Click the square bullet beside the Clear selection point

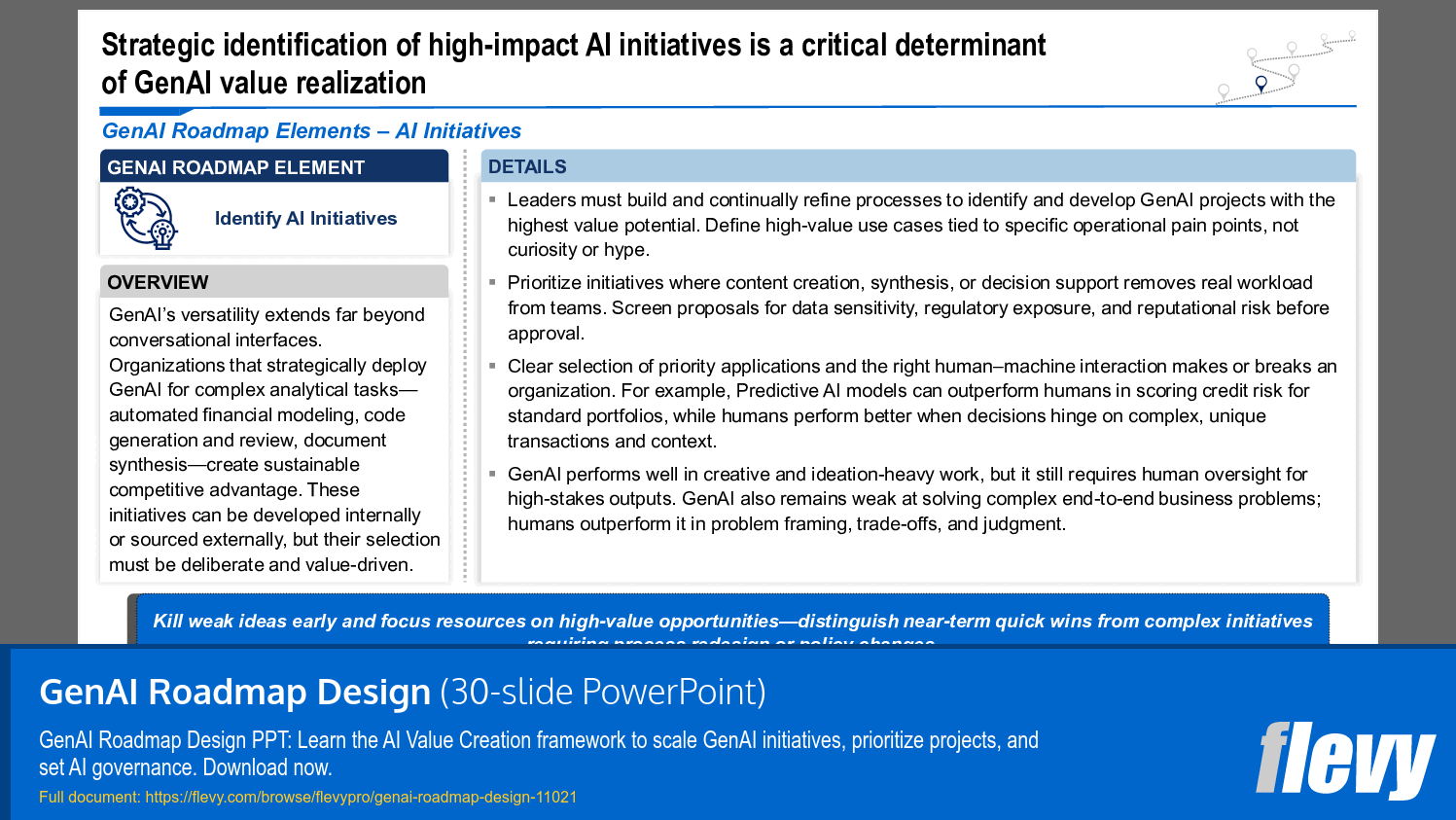point(492,365)
